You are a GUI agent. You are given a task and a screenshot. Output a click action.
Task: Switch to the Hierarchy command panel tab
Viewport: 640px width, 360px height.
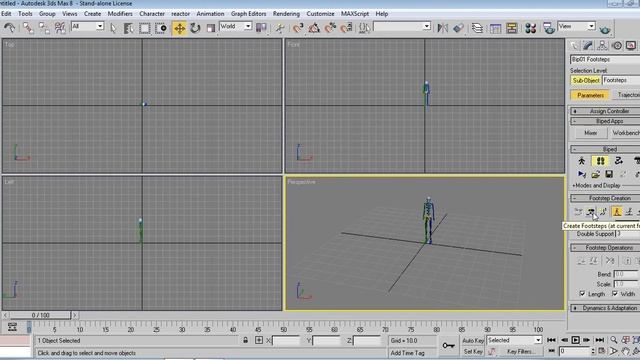602,46
